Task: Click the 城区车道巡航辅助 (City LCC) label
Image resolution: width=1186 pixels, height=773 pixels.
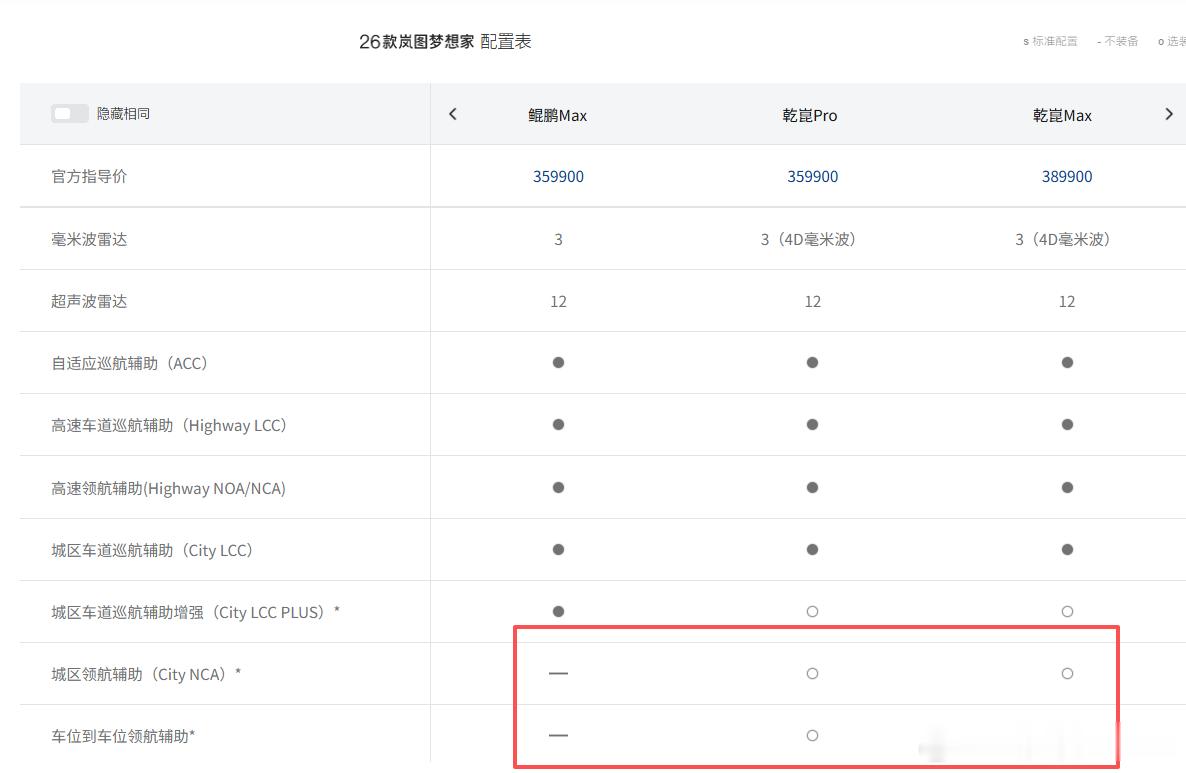Action: 152,551
